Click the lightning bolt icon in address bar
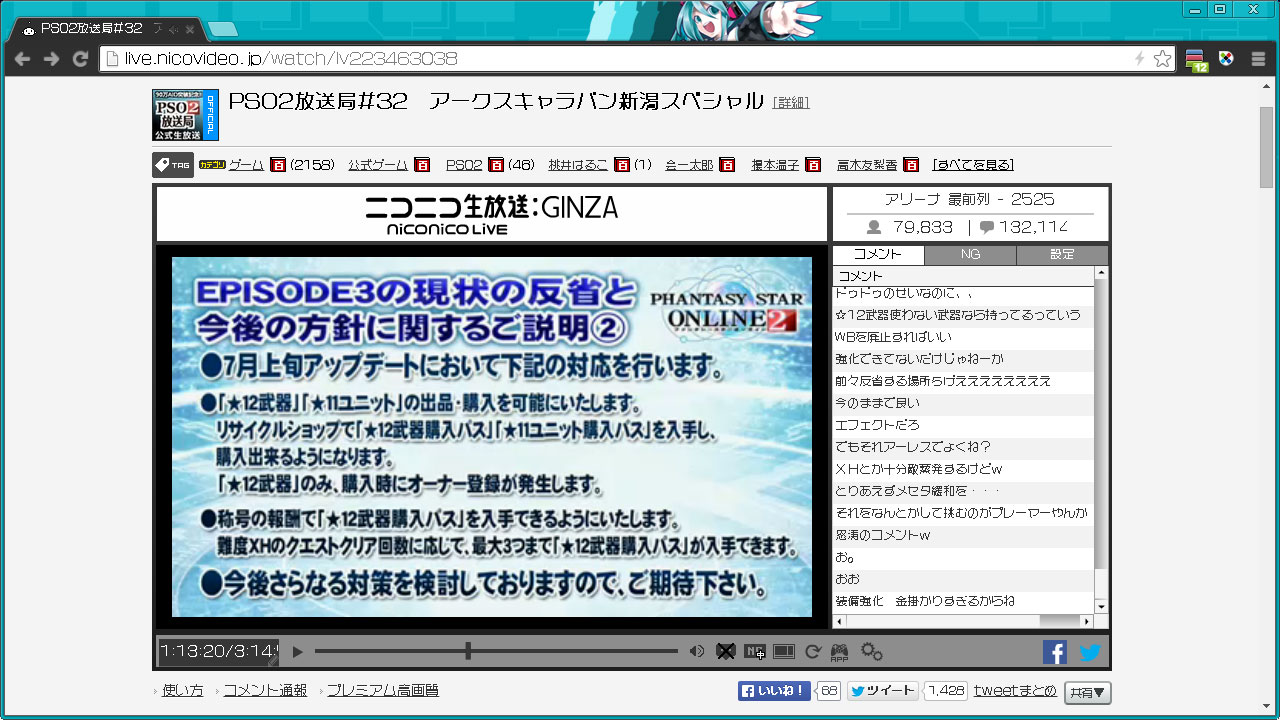This screenshot has height=720, width=1280. click(x=1139, y=59)
